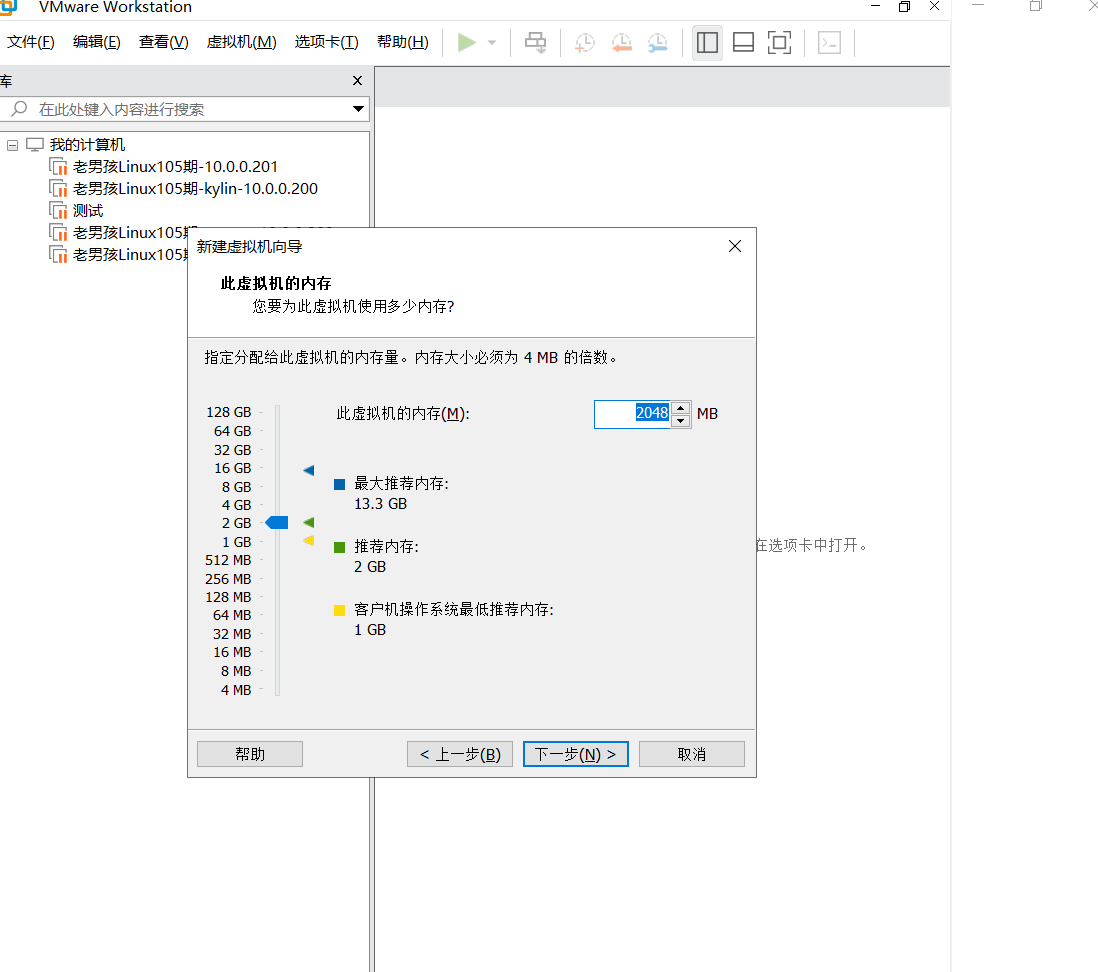Click the 4 GB scale label
1098x972 pixels.
point(236,505)
